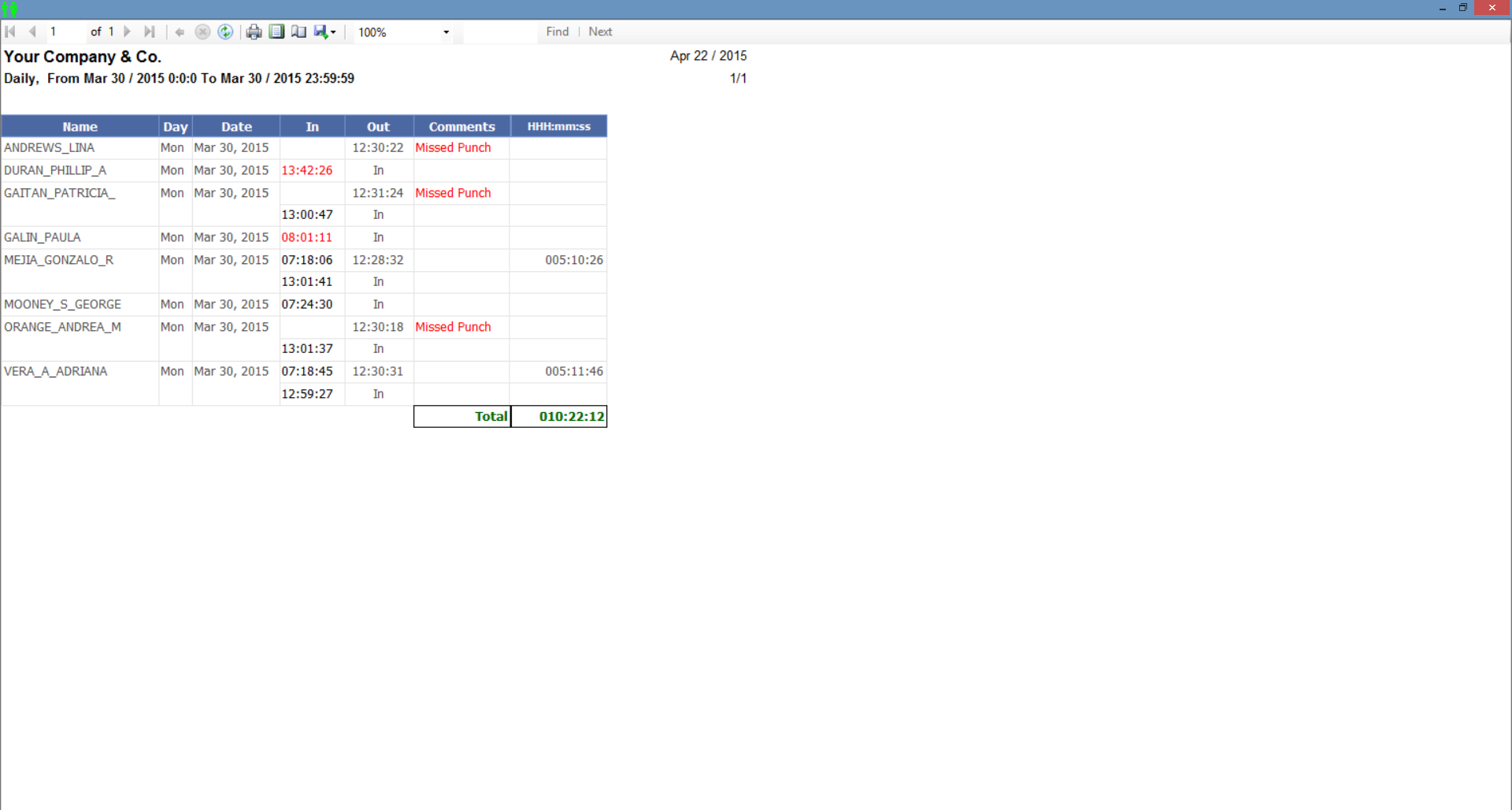
Task: Switch to print layout view
Action: click(276, 32)
